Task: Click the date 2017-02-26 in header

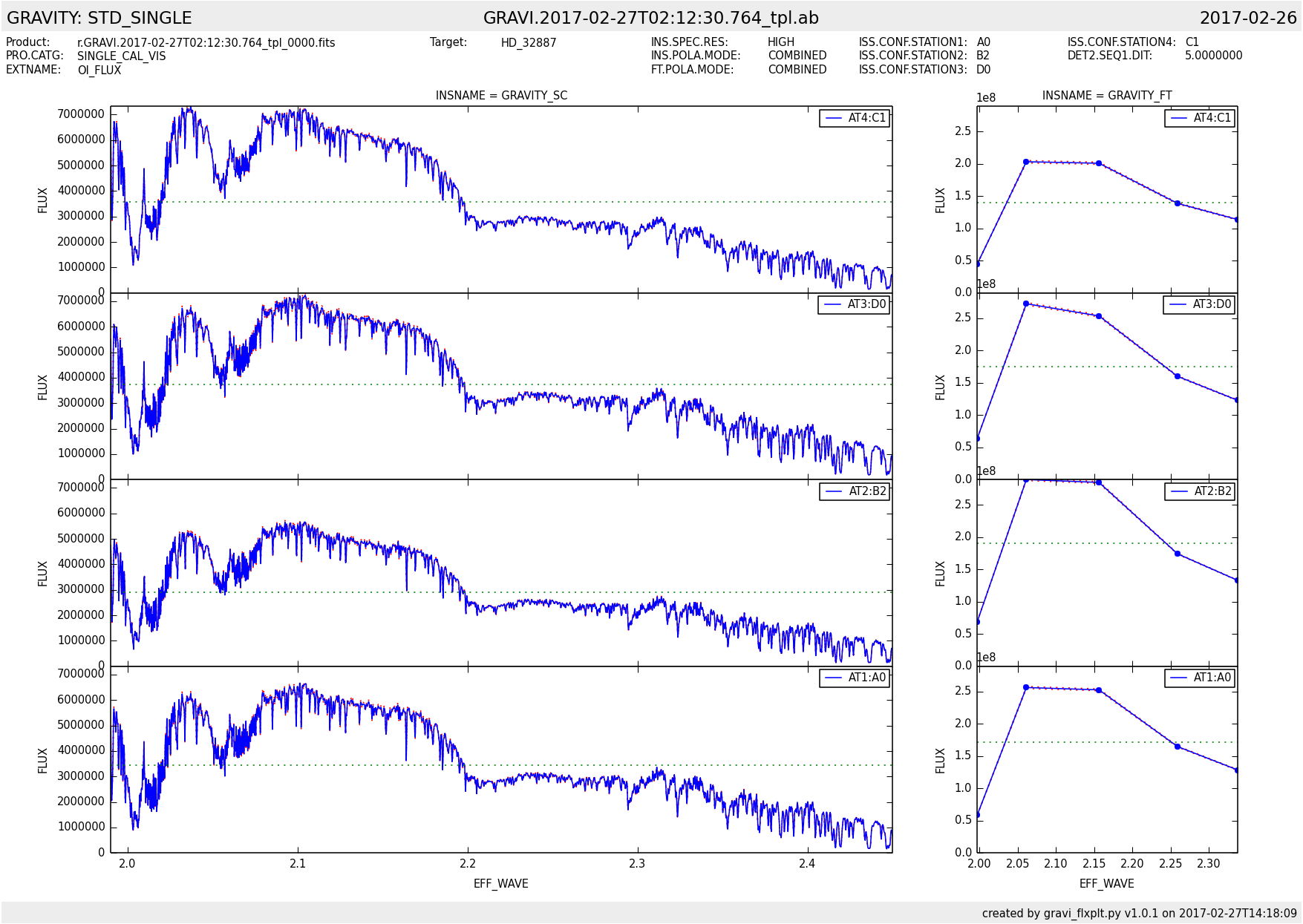Action: 1248,18
